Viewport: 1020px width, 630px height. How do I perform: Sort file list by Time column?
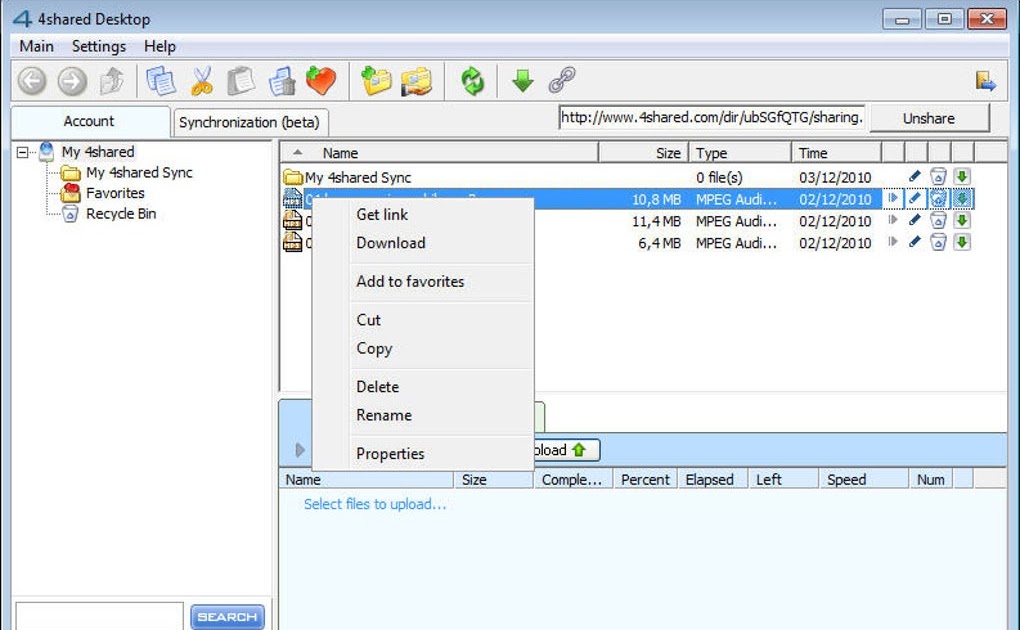click(837, 153)
